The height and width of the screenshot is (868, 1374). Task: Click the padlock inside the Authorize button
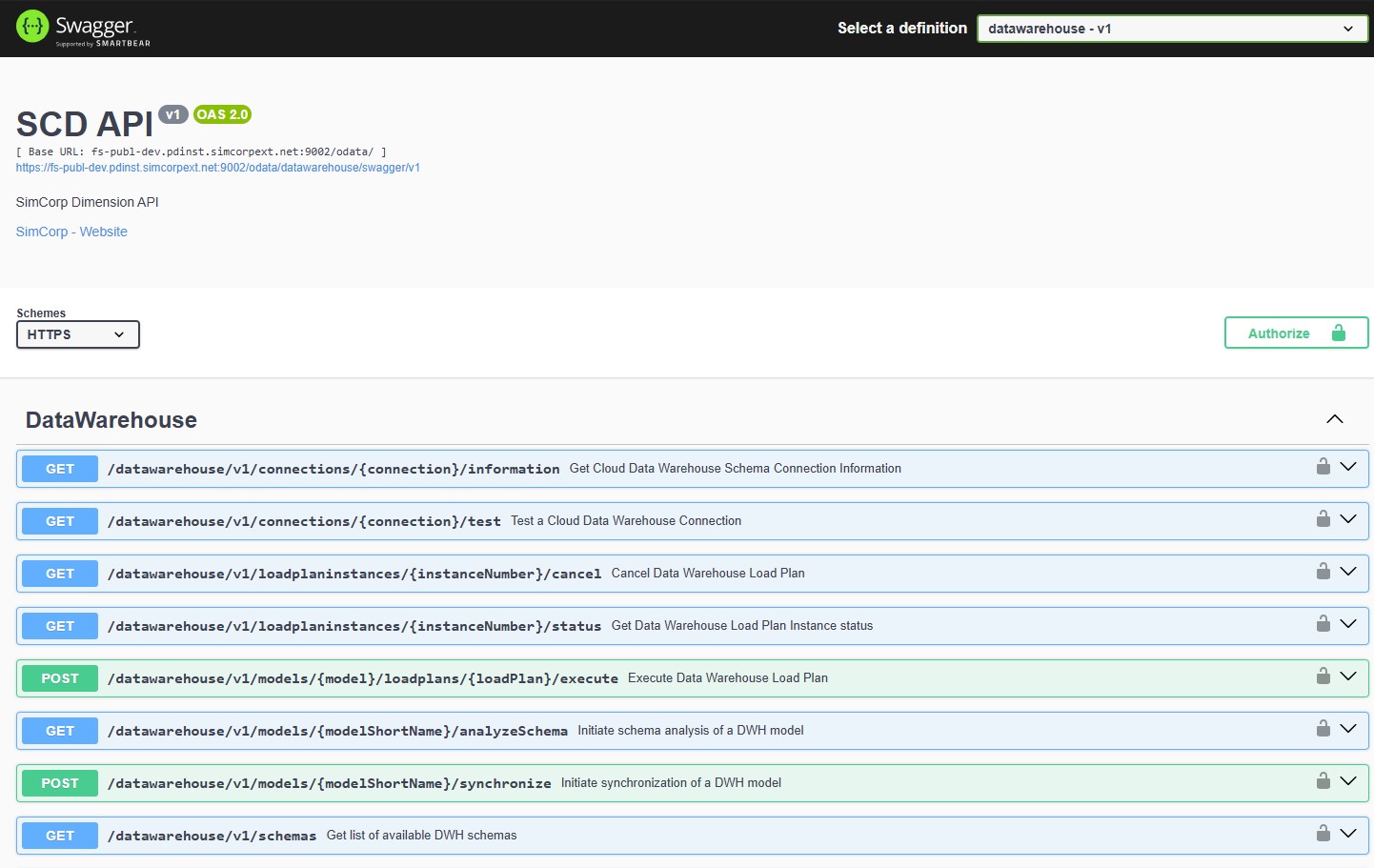point(1340,333)
